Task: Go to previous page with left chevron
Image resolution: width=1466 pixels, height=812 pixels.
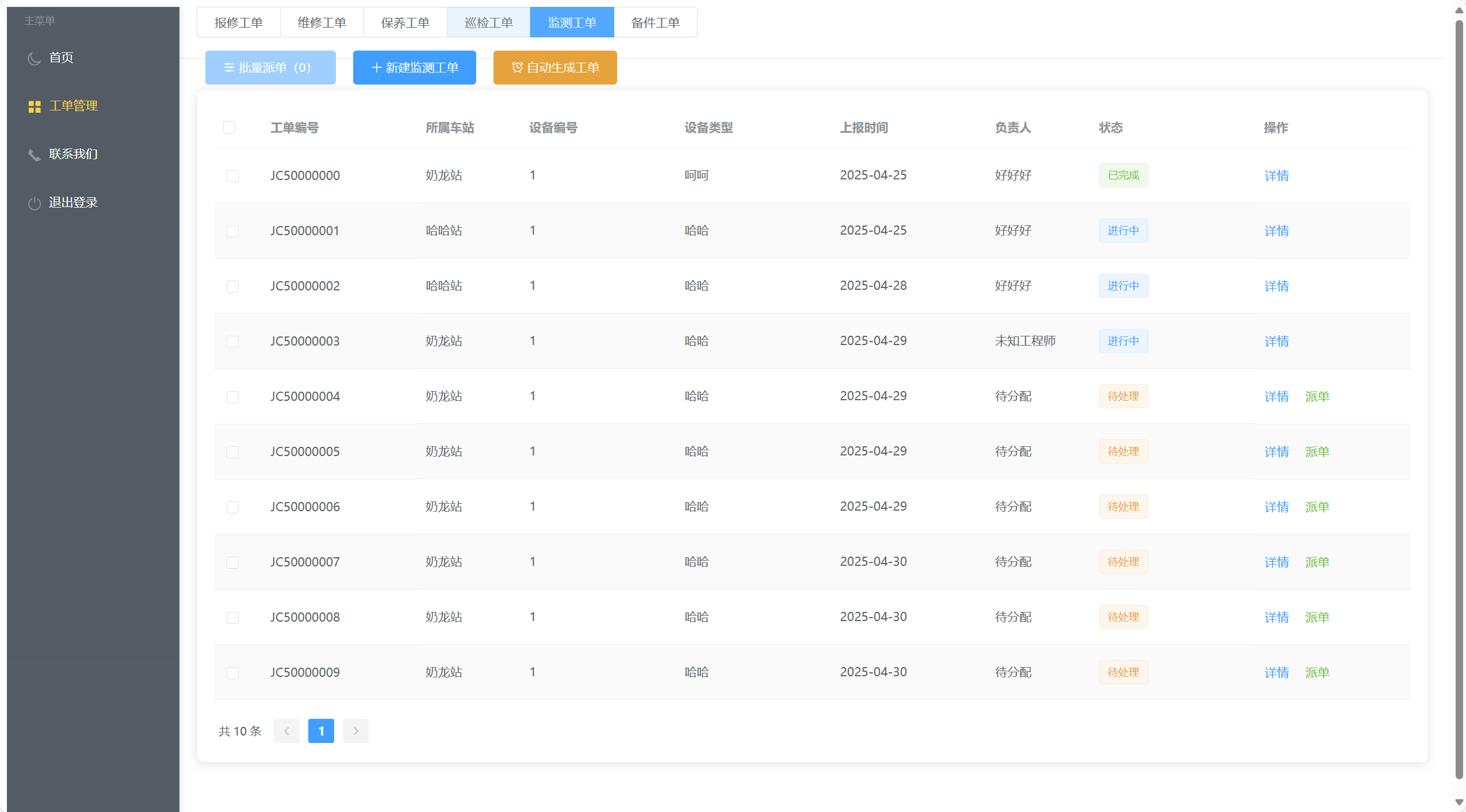Action: [286, 731]
